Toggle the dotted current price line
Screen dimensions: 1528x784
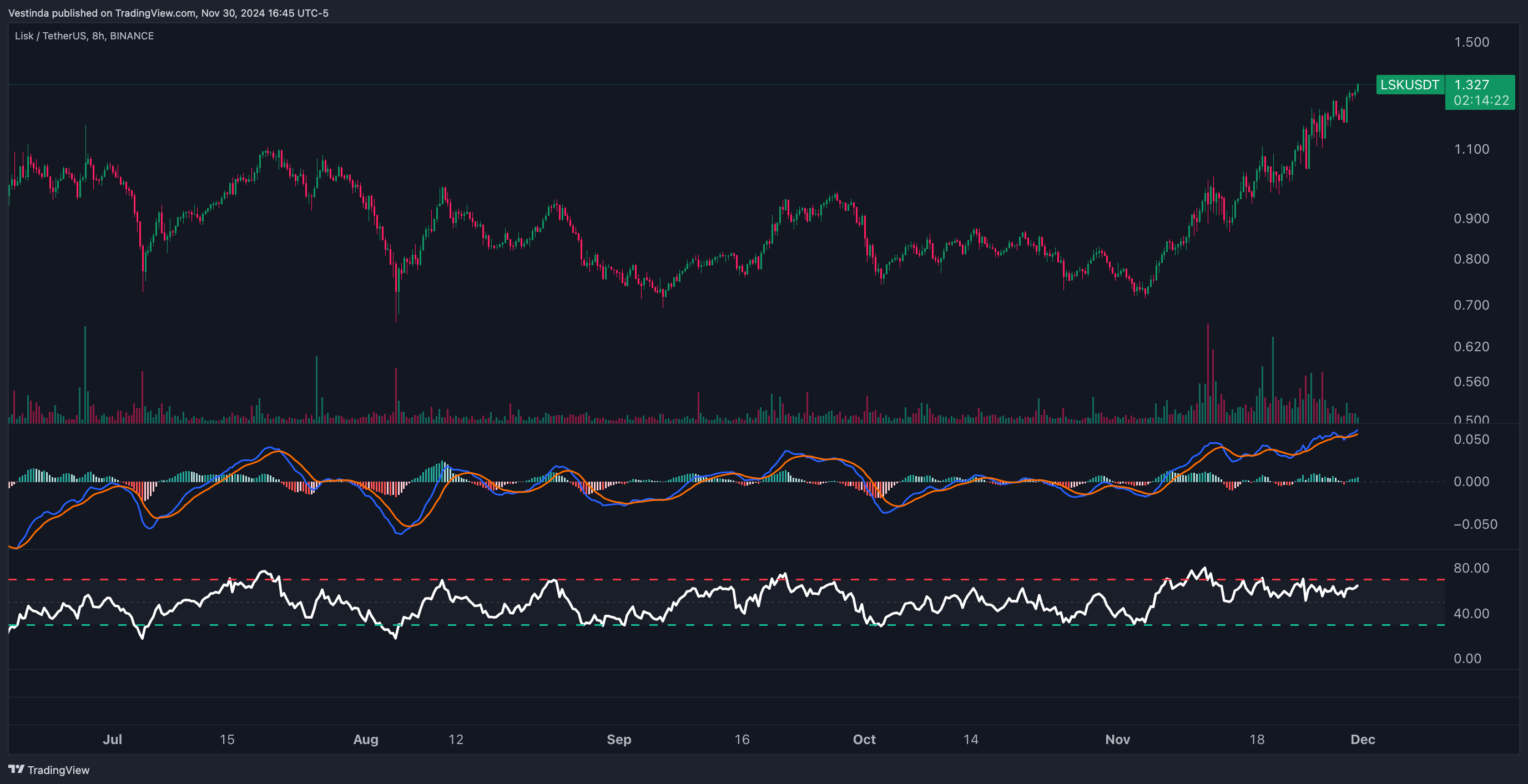(x=712, y=85)
